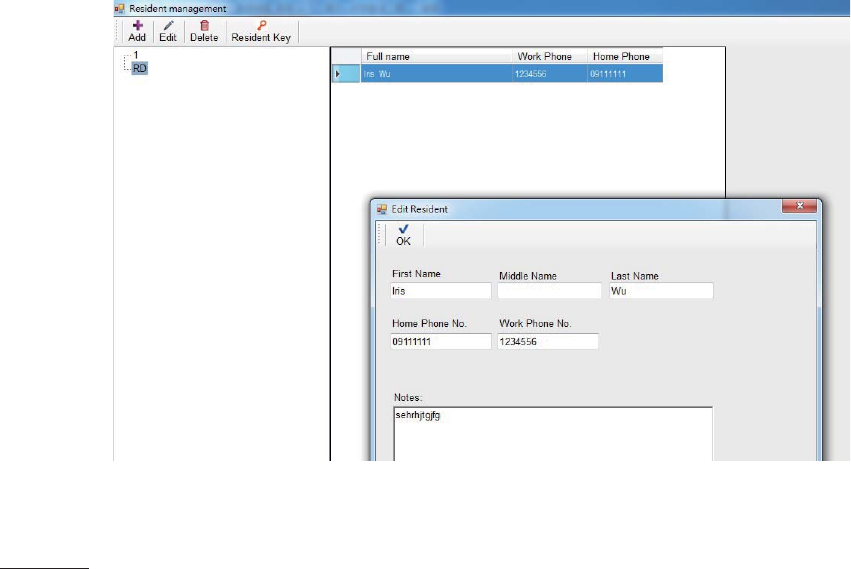Open the Resident Key tool

pos(261,31)
